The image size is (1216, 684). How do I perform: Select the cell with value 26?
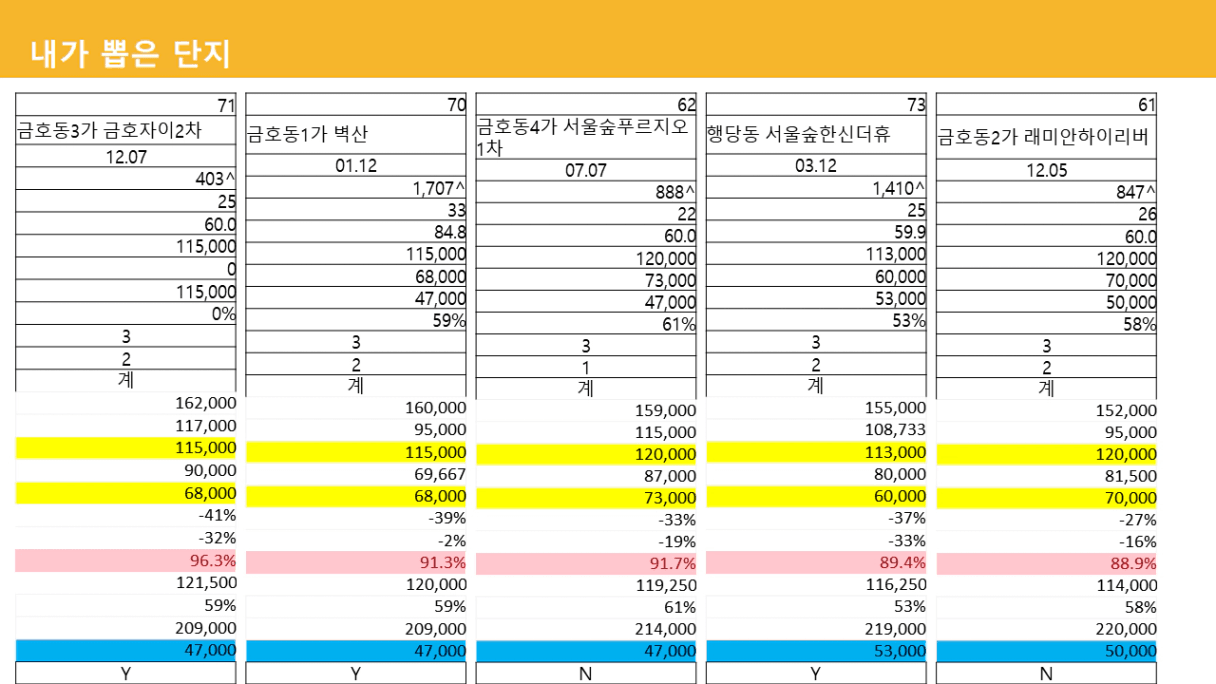coord(1046,215)
